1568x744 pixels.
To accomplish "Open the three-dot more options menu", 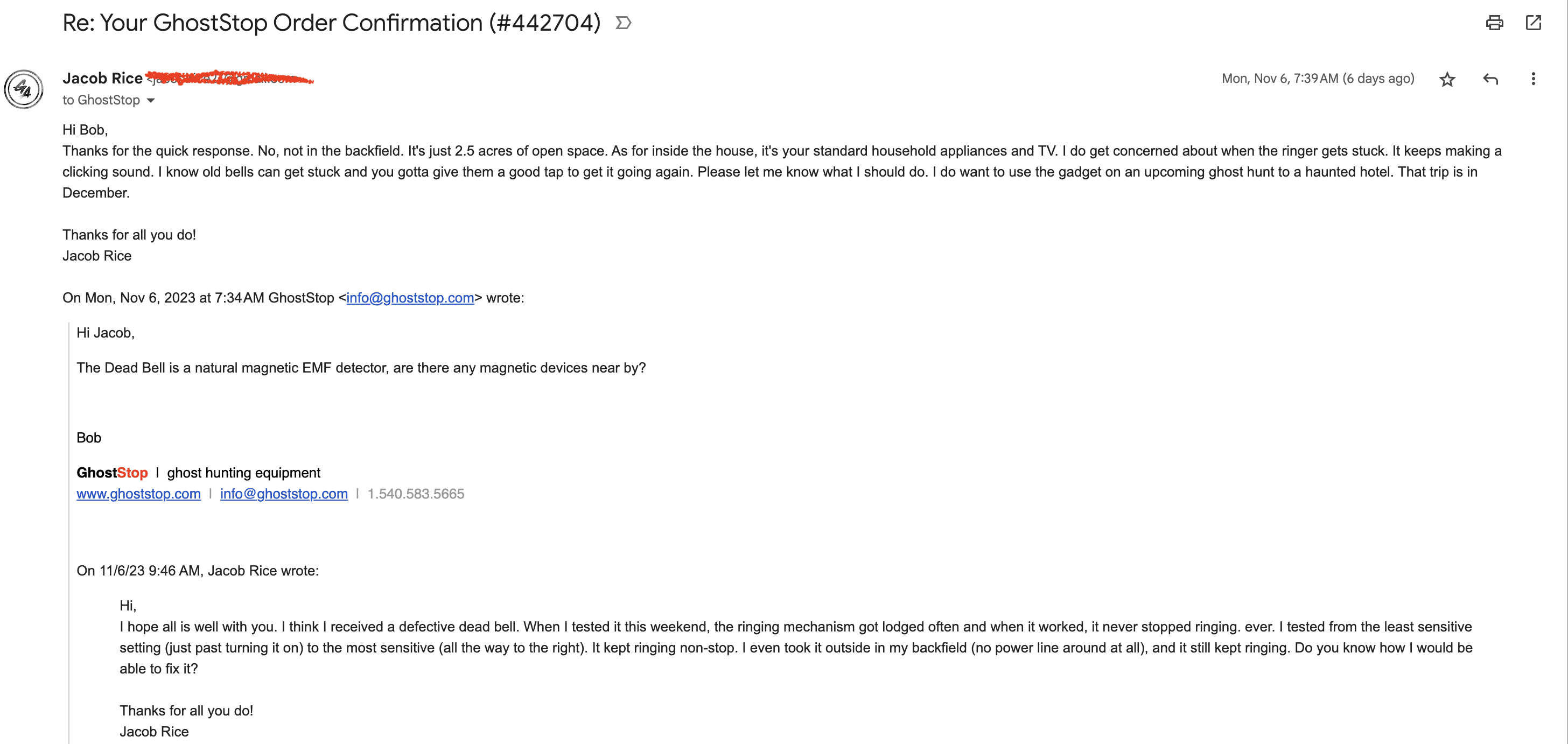I will (1532, 79).
